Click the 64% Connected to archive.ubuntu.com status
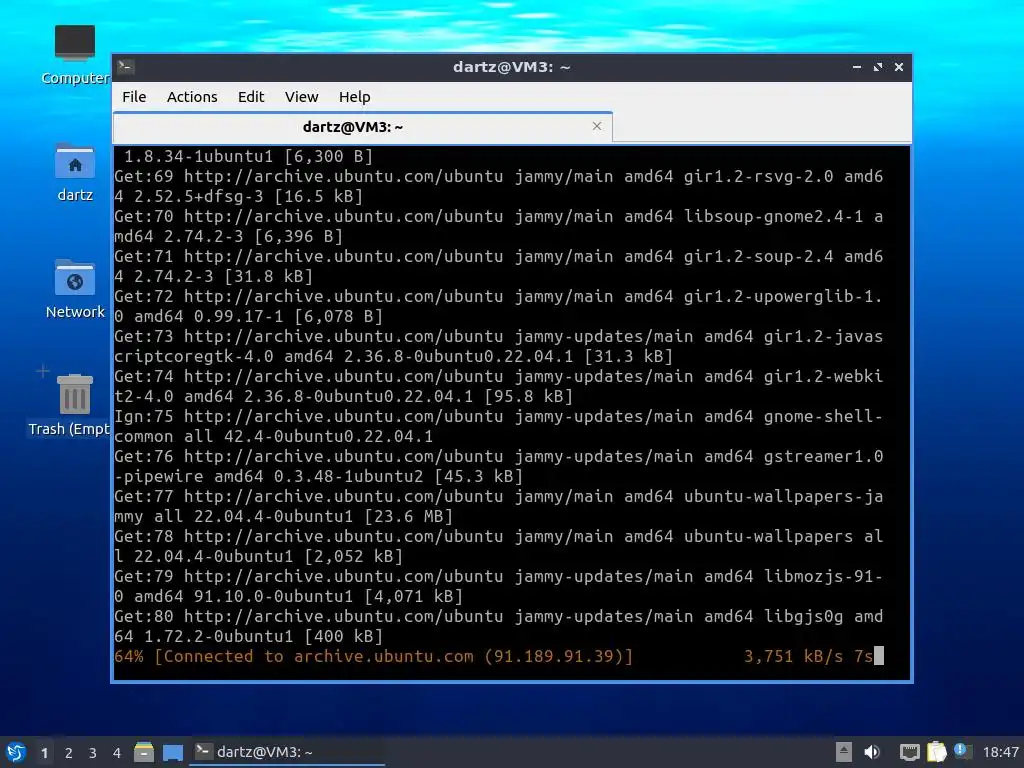Screen dimensions: 1024x768 (374, 656)
